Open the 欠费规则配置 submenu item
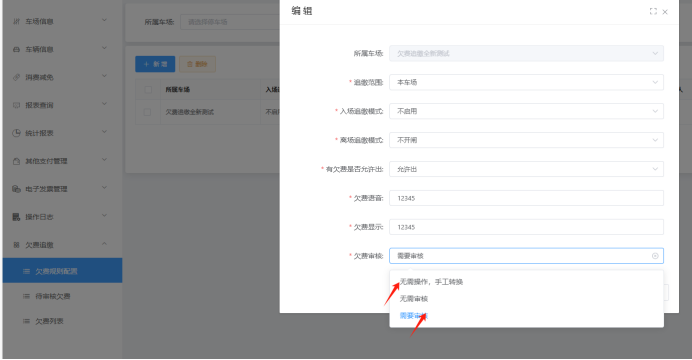Image resolution: width=692 pixels, height=360 pixels. coord(62,271)
